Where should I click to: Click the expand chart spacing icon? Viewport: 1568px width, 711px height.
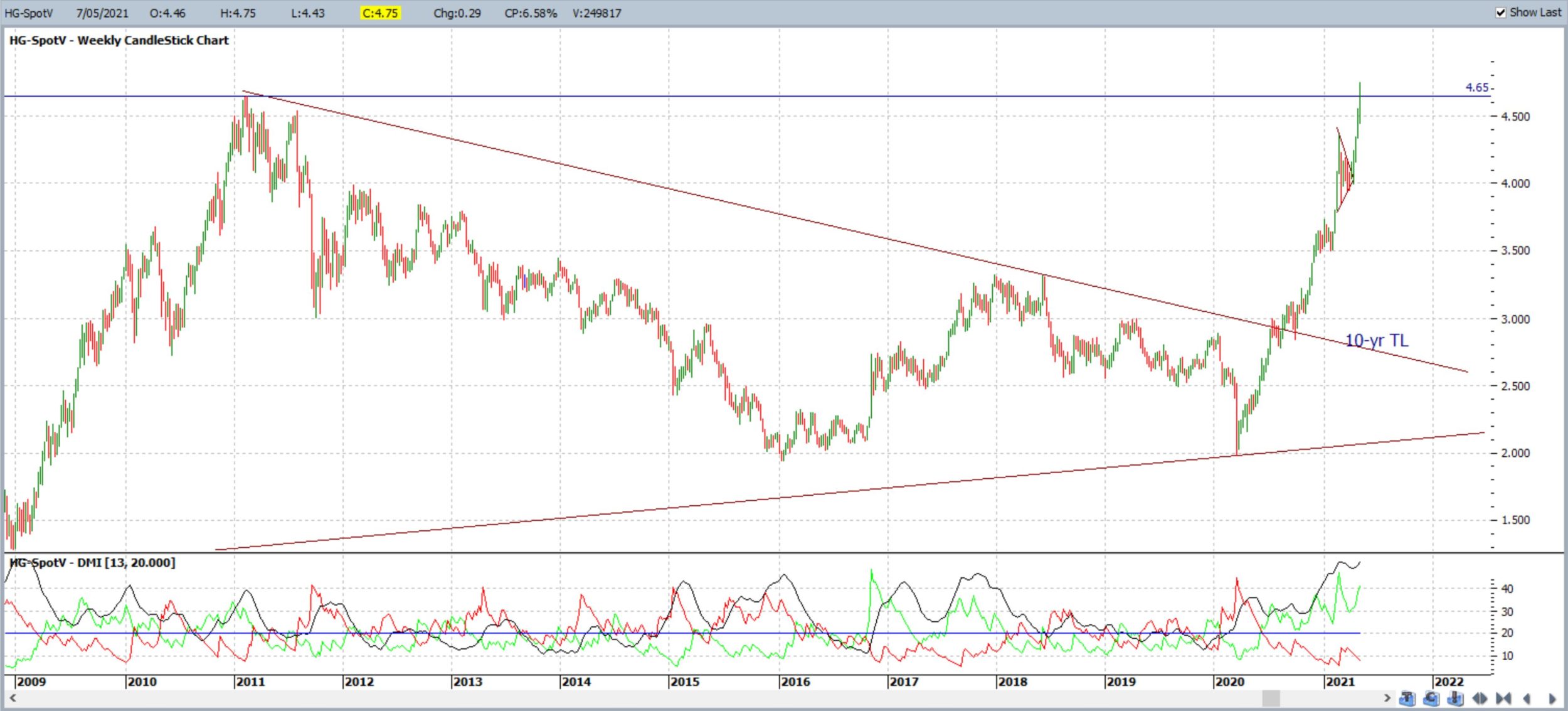pos(1480,698)
